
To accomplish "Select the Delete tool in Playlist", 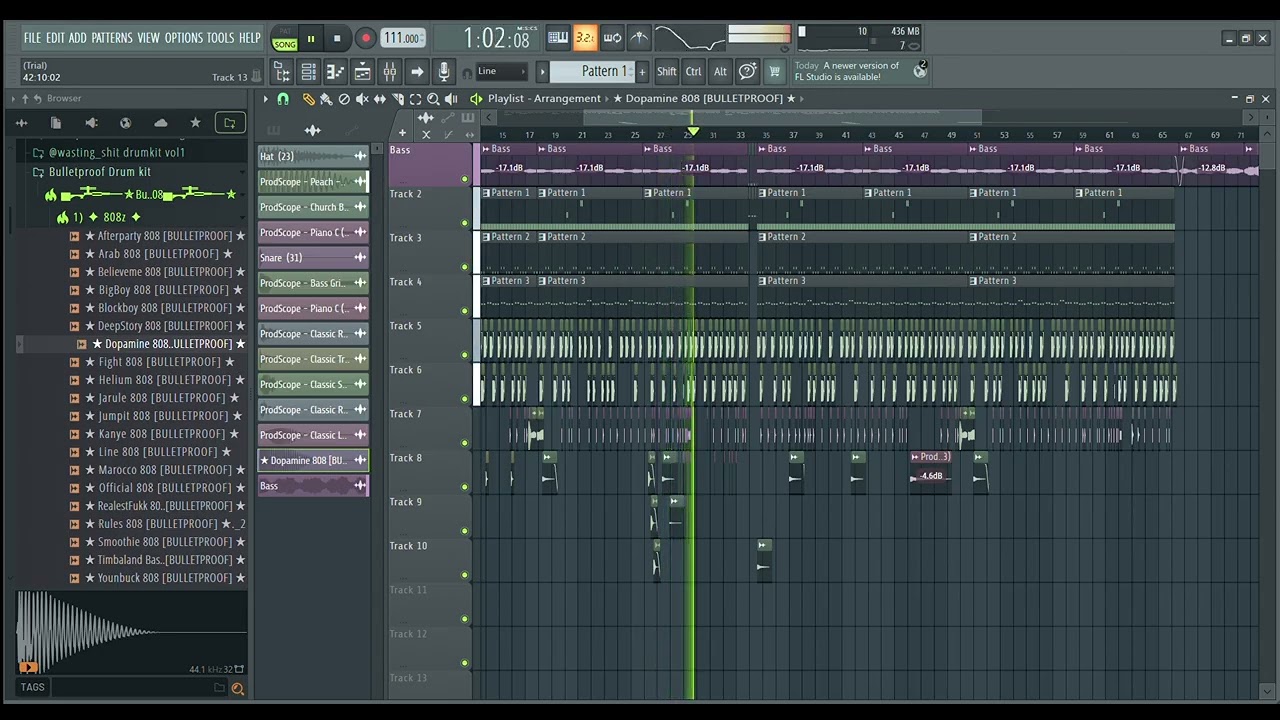I will point(344,99).
